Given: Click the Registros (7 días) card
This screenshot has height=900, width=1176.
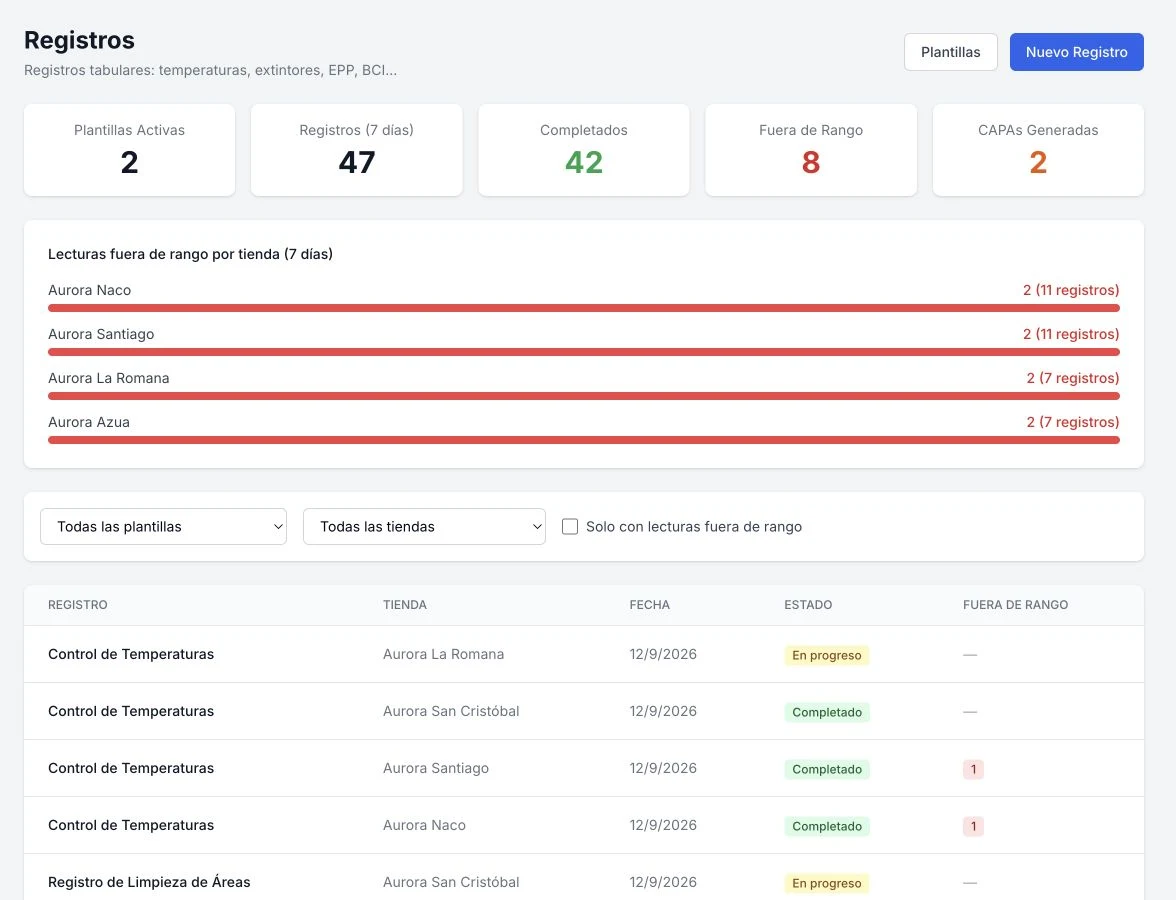Looking at the screenshot, I should (x=356, y=150).
